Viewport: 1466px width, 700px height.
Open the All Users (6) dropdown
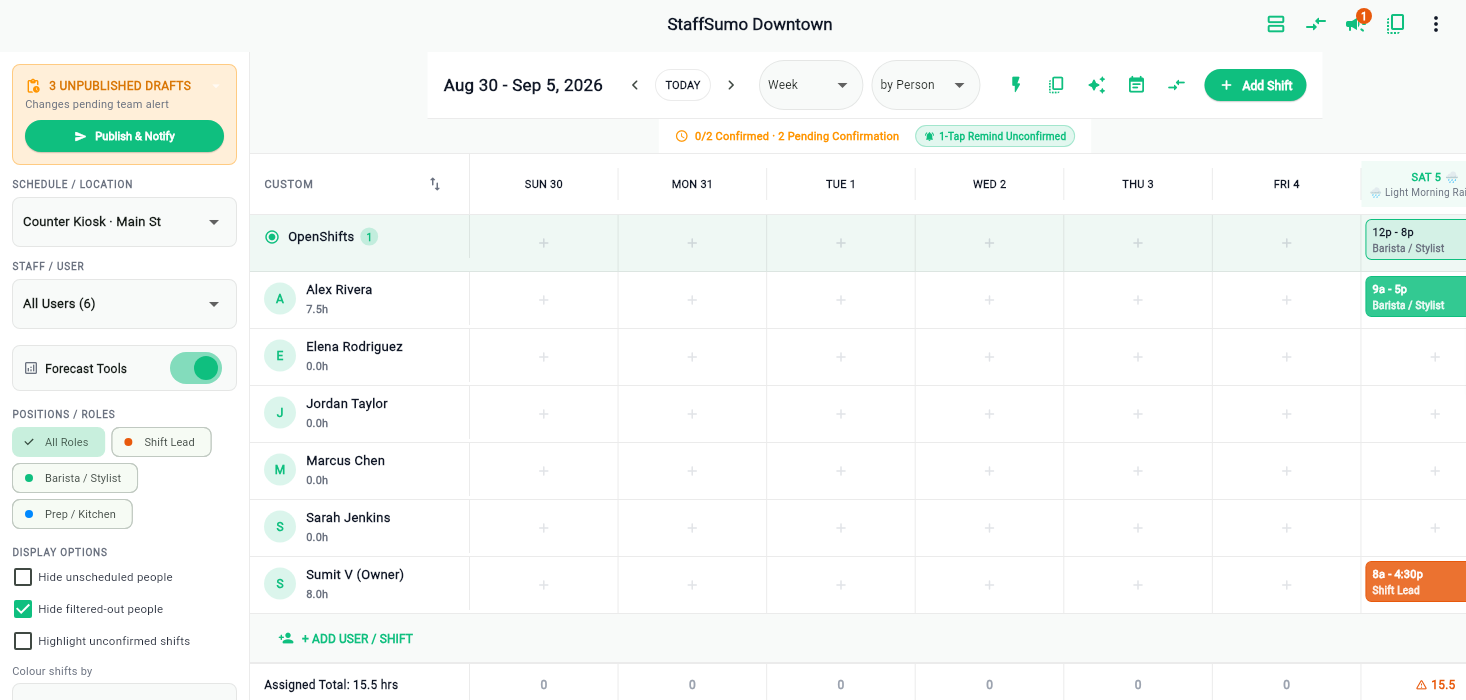point(124,304)
